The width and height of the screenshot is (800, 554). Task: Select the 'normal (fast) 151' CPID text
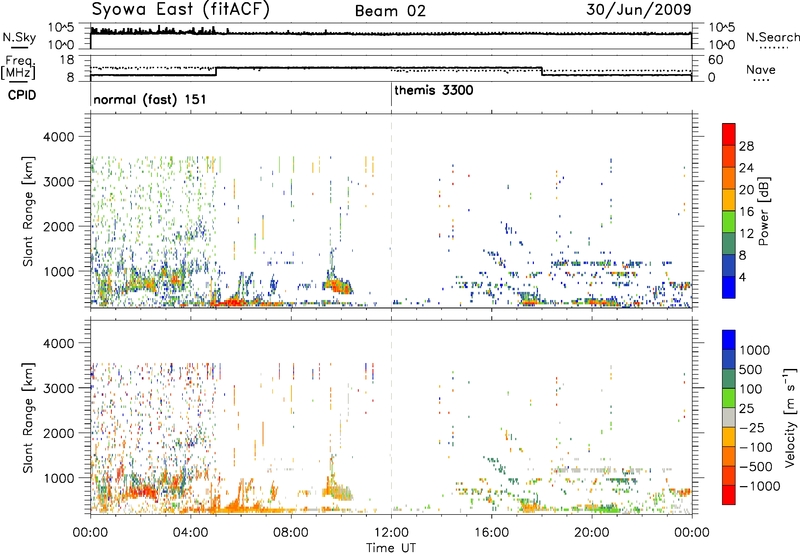(150, 99)
